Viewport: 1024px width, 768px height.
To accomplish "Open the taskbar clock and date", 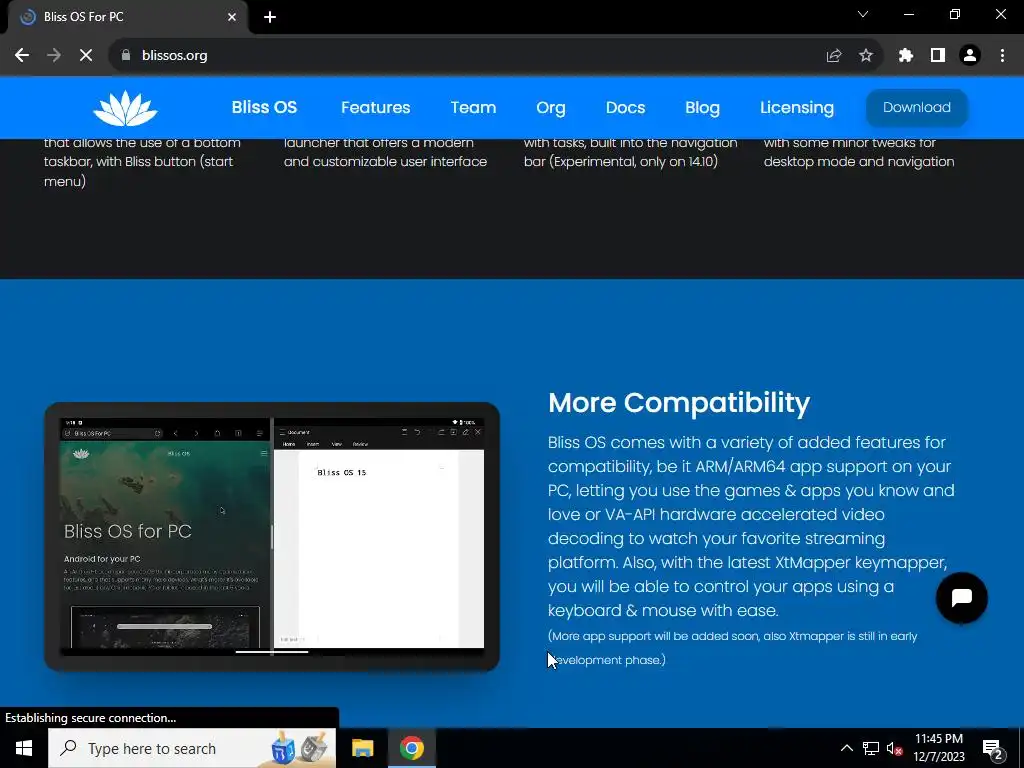I will pos(938,748).
